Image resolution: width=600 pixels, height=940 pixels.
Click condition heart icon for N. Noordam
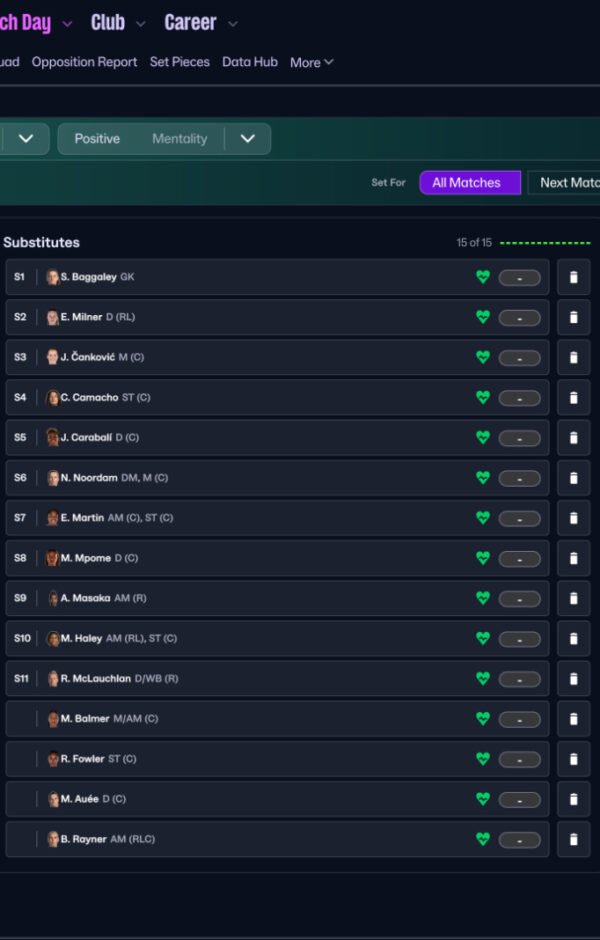tap(483, 478)
